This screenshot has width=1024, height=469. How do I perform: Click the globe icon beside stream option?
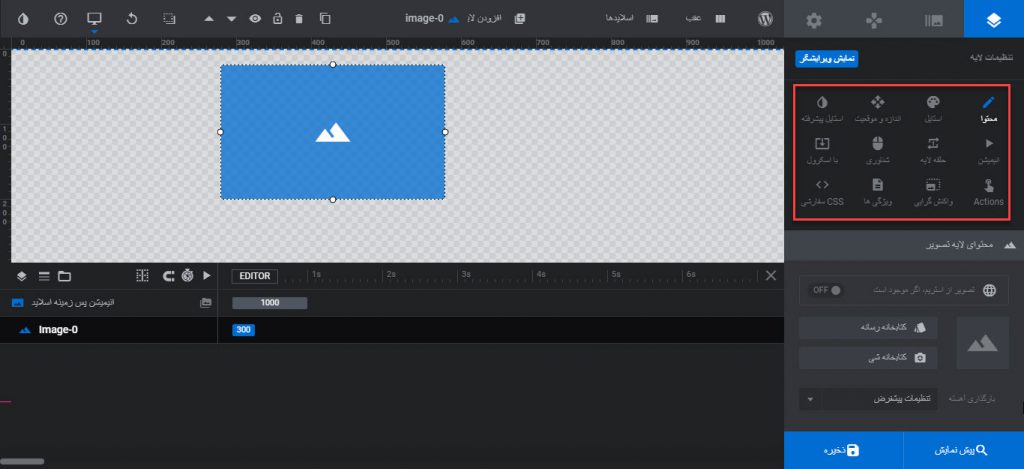(x=990, y=291)
